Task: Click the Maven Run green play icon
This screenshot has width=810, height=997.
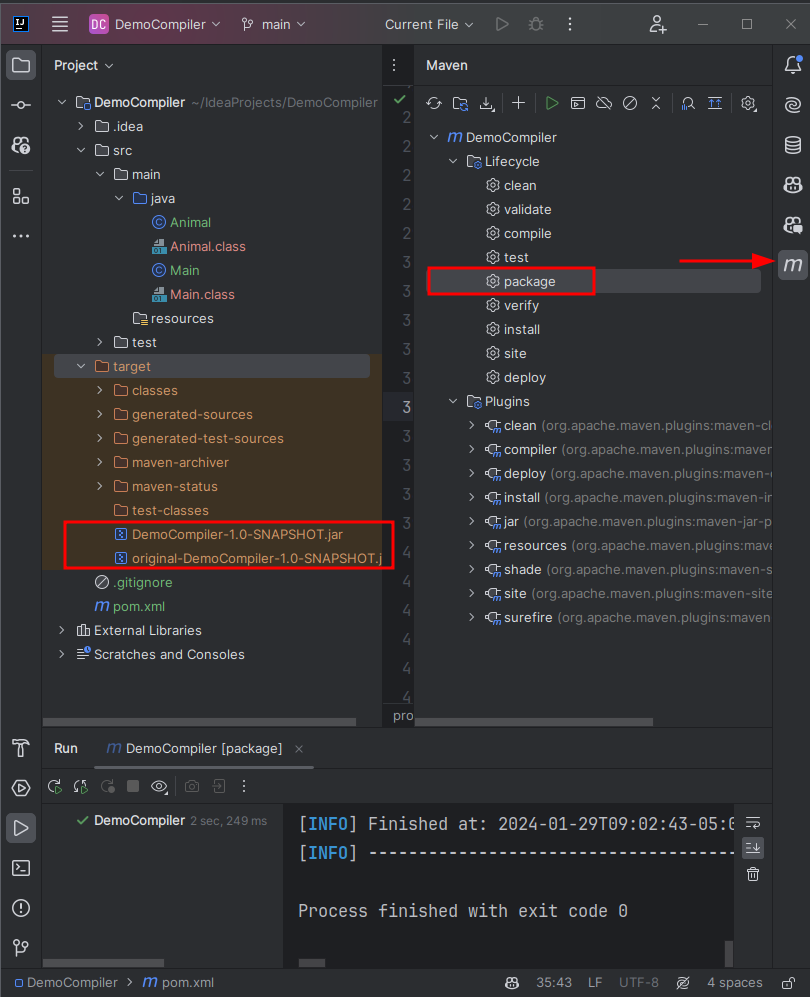Action: [552, 103]
